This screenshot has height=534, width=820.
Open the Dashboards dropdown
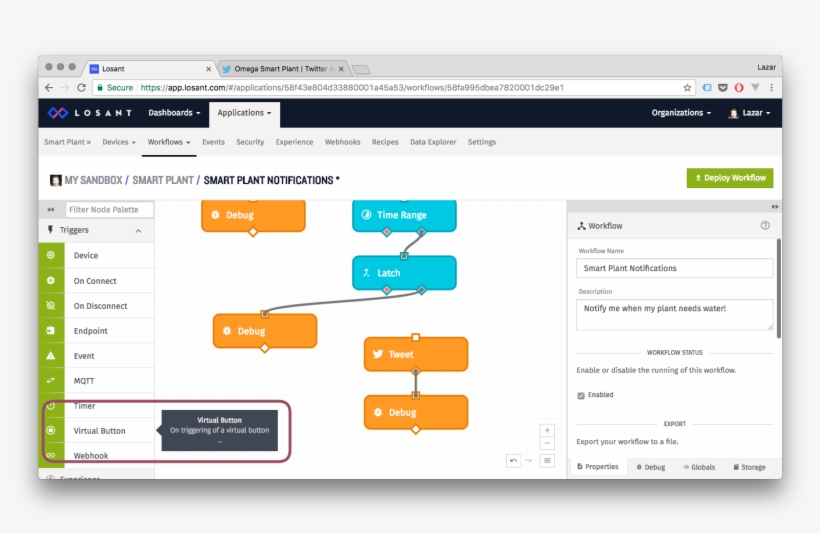pos(174,113)
